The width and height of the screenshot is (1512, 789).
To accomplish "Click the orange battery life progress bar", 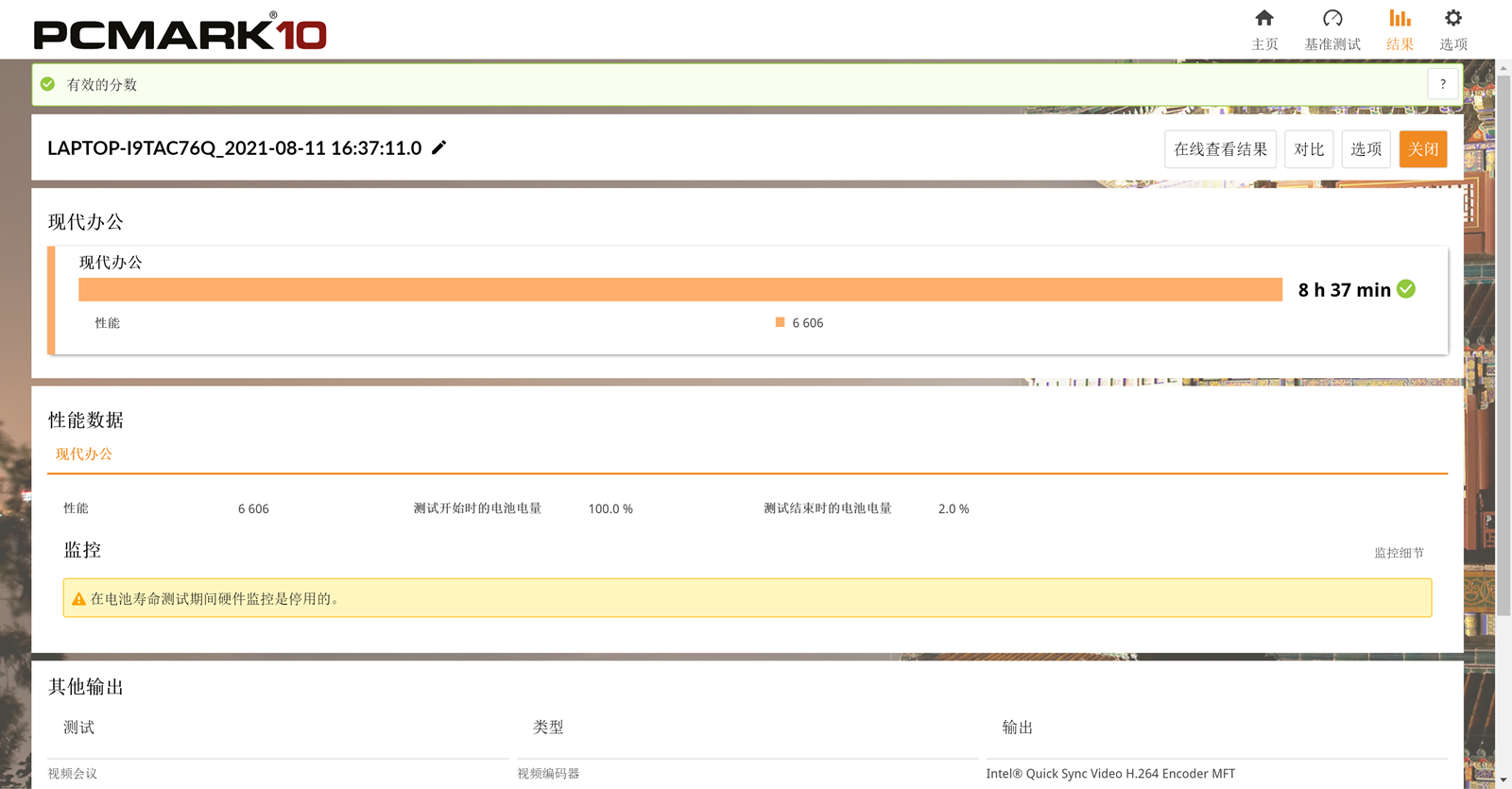I will [680, 289].
